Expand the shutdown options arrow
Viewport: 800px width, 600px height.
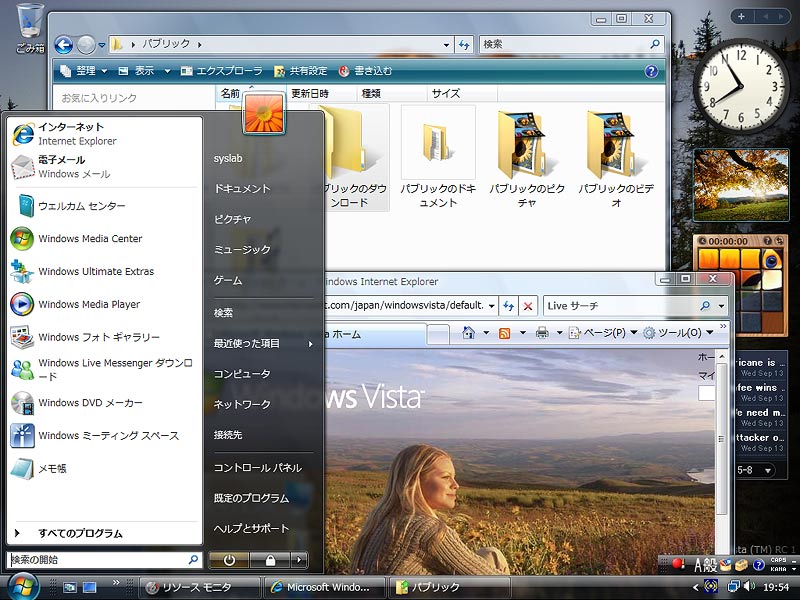(x=299, y=560)
